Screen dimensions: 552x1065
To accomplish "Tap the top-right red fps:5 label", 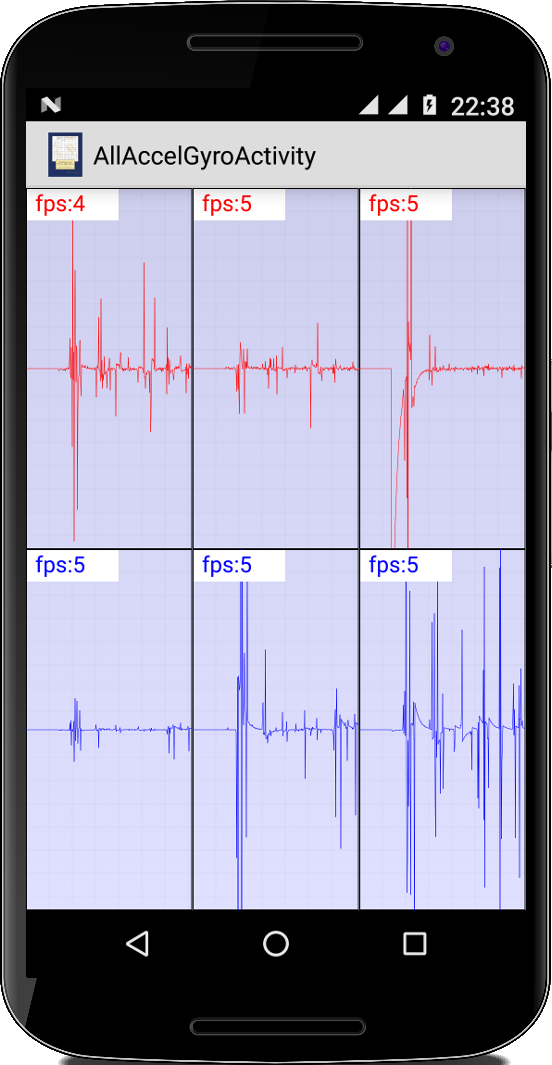I will [394, 204].
